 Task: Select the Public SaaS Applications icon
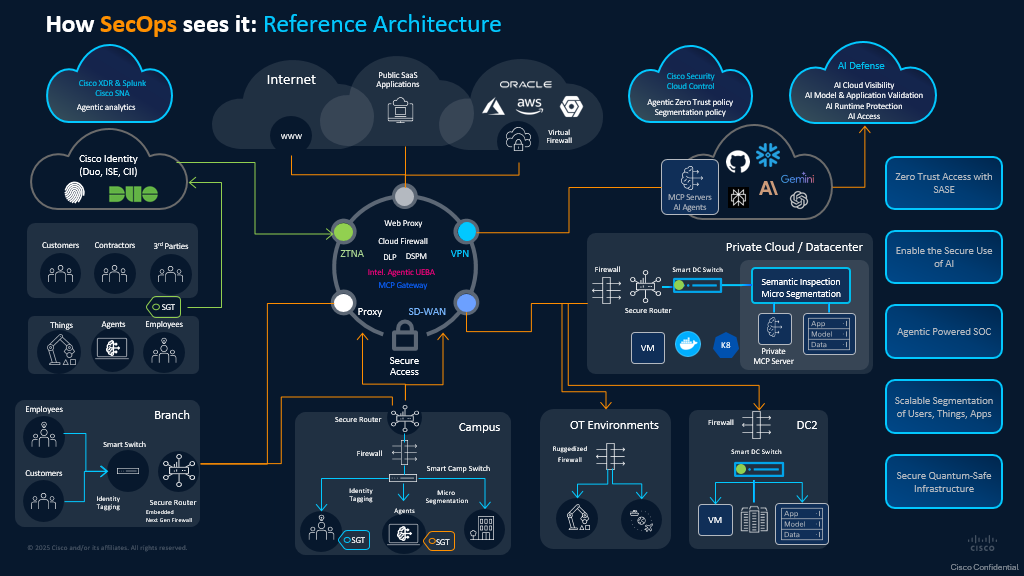tap(400, 110)
